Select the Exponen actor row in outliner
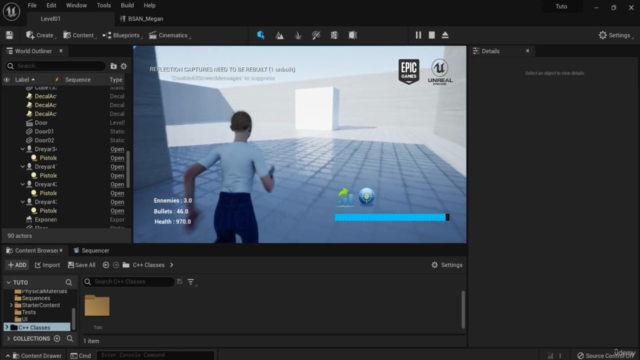 46,220
